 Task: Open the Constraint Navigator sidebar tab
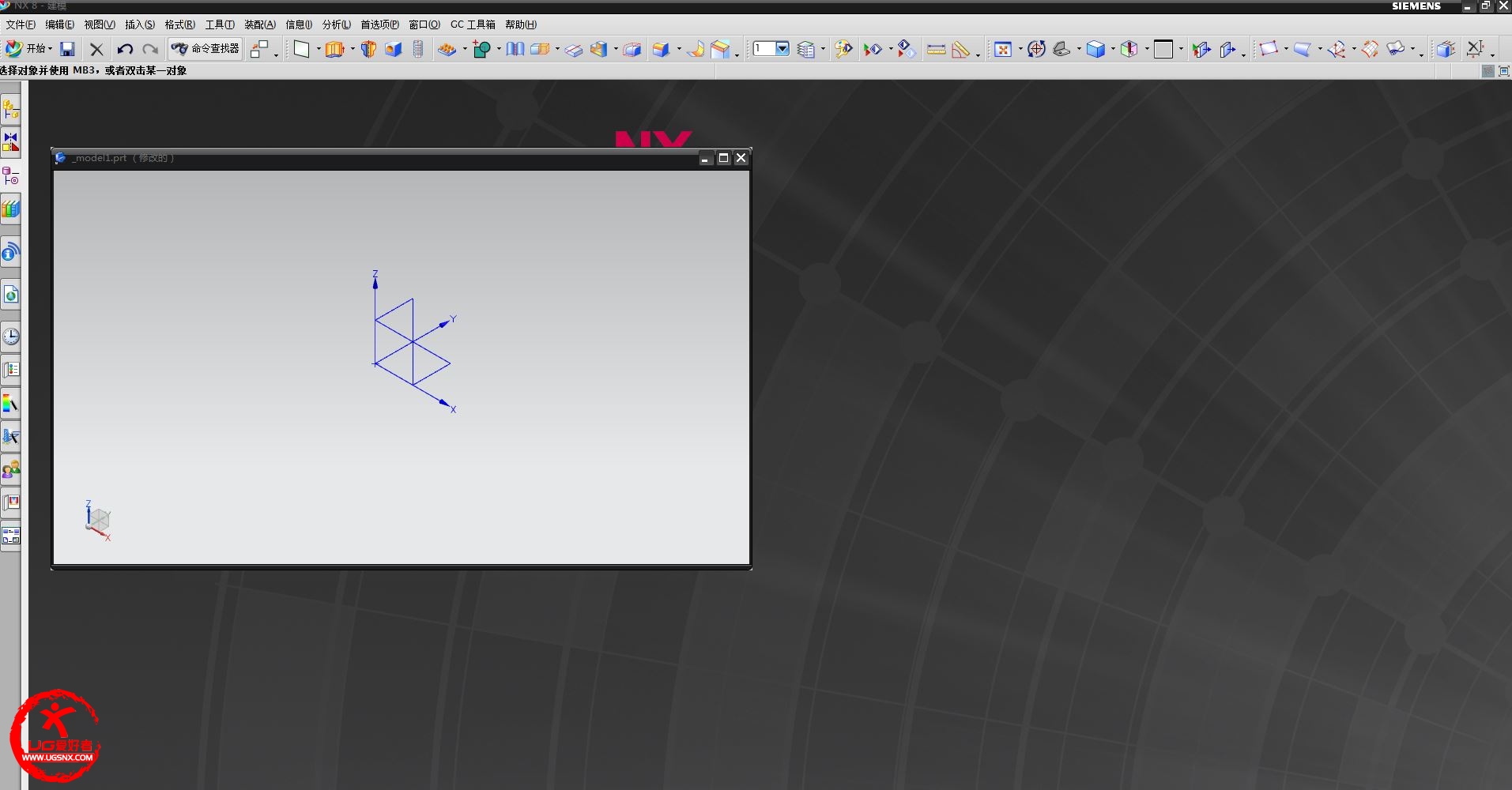[11, 143]
